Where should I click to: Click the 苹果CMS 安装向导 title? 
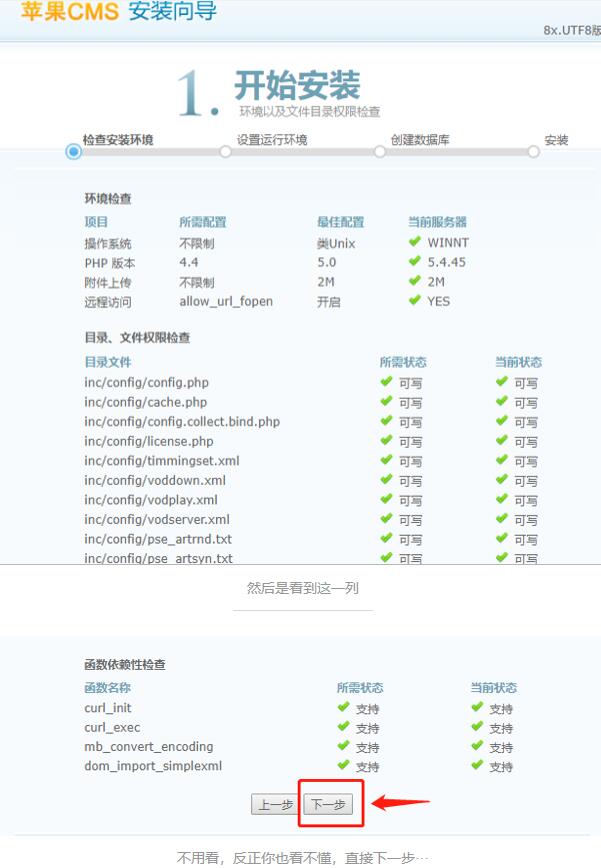tap(118, 11)
